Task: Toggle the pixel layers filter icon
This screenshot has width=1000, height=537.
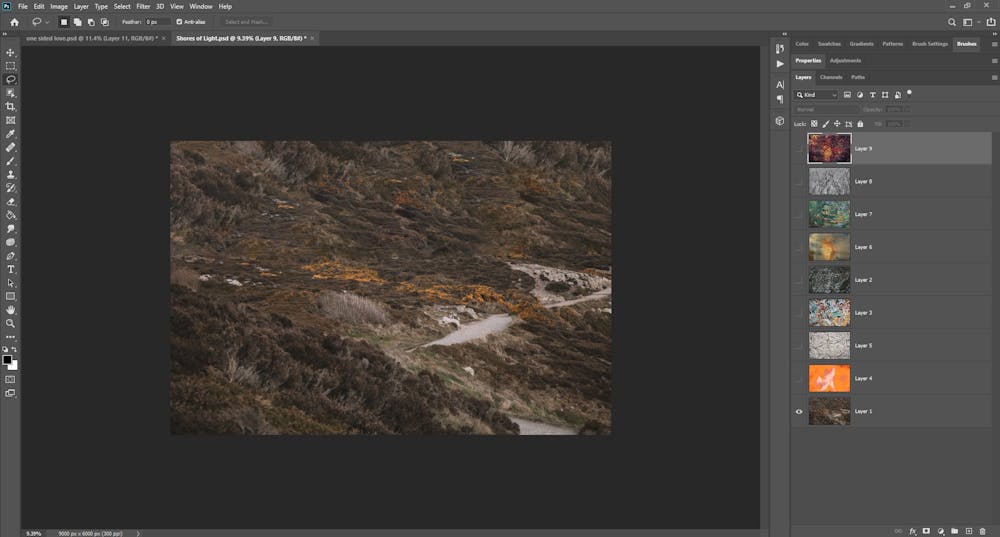Action: (847, 94)
